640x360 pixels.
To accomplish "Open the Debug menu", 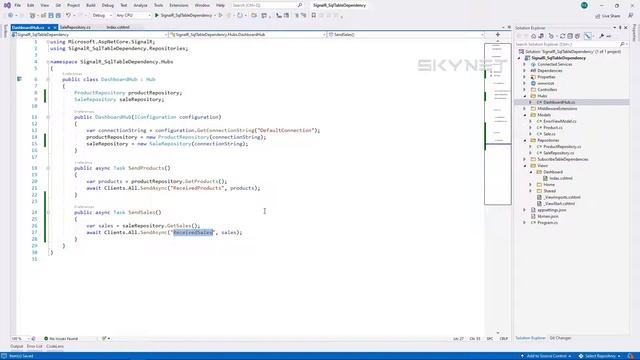I will pyautogui.click(x=108, y=5).
